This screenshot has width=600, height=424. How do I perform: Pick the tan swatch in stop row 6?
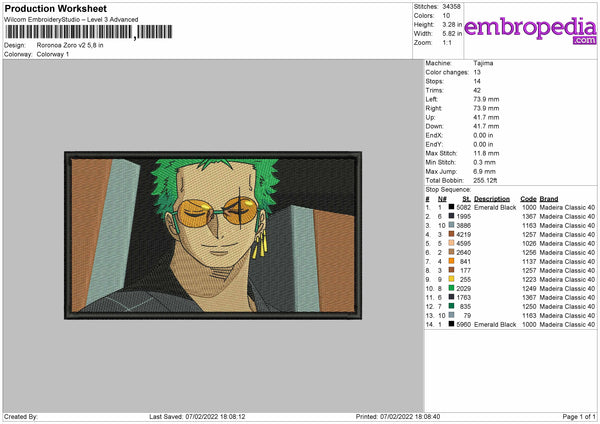(x=452, y=253)
